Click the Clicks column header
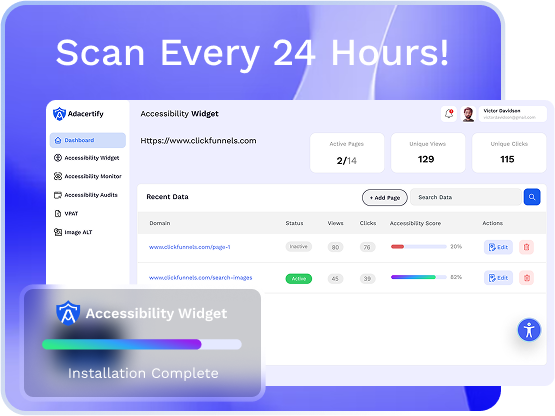Screen dimensions: 555x416 coord(368,223)
